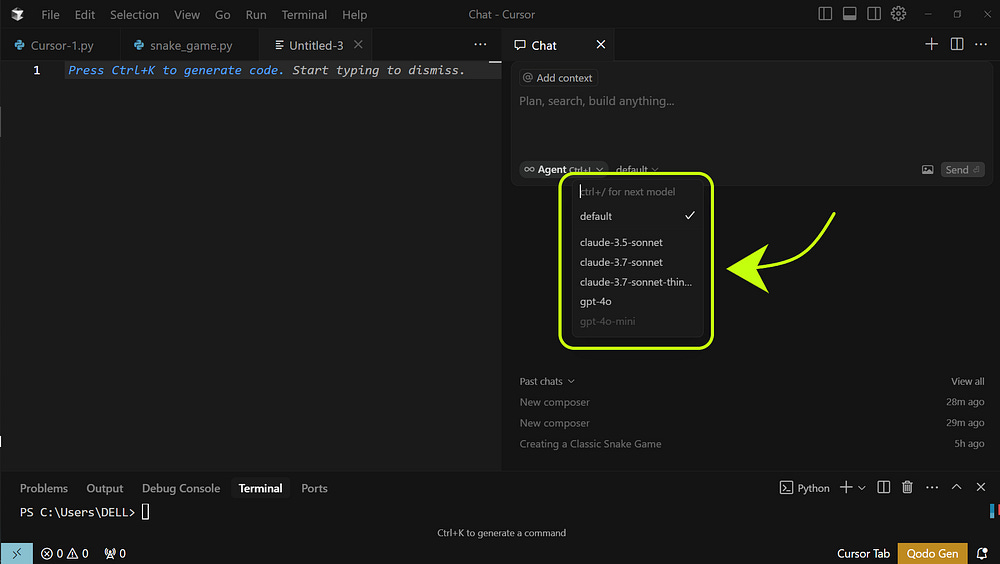Open settings gear in title bar

click(898, 13)
